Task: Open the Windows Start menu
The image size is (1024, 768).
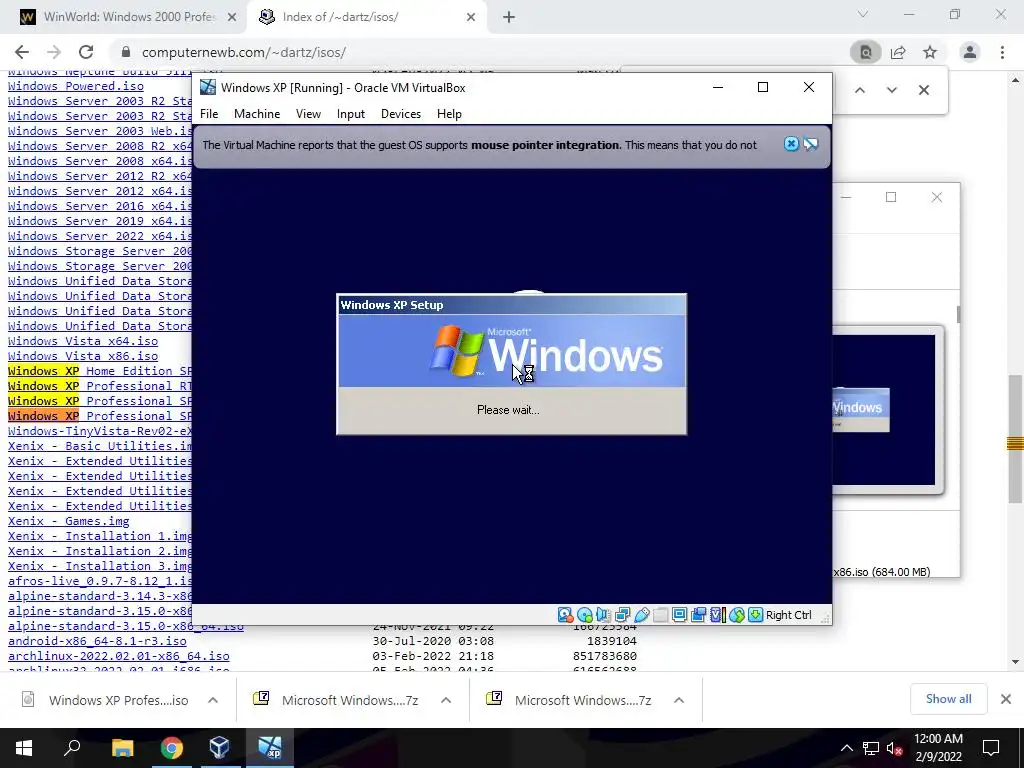Action: coord(24,748)
